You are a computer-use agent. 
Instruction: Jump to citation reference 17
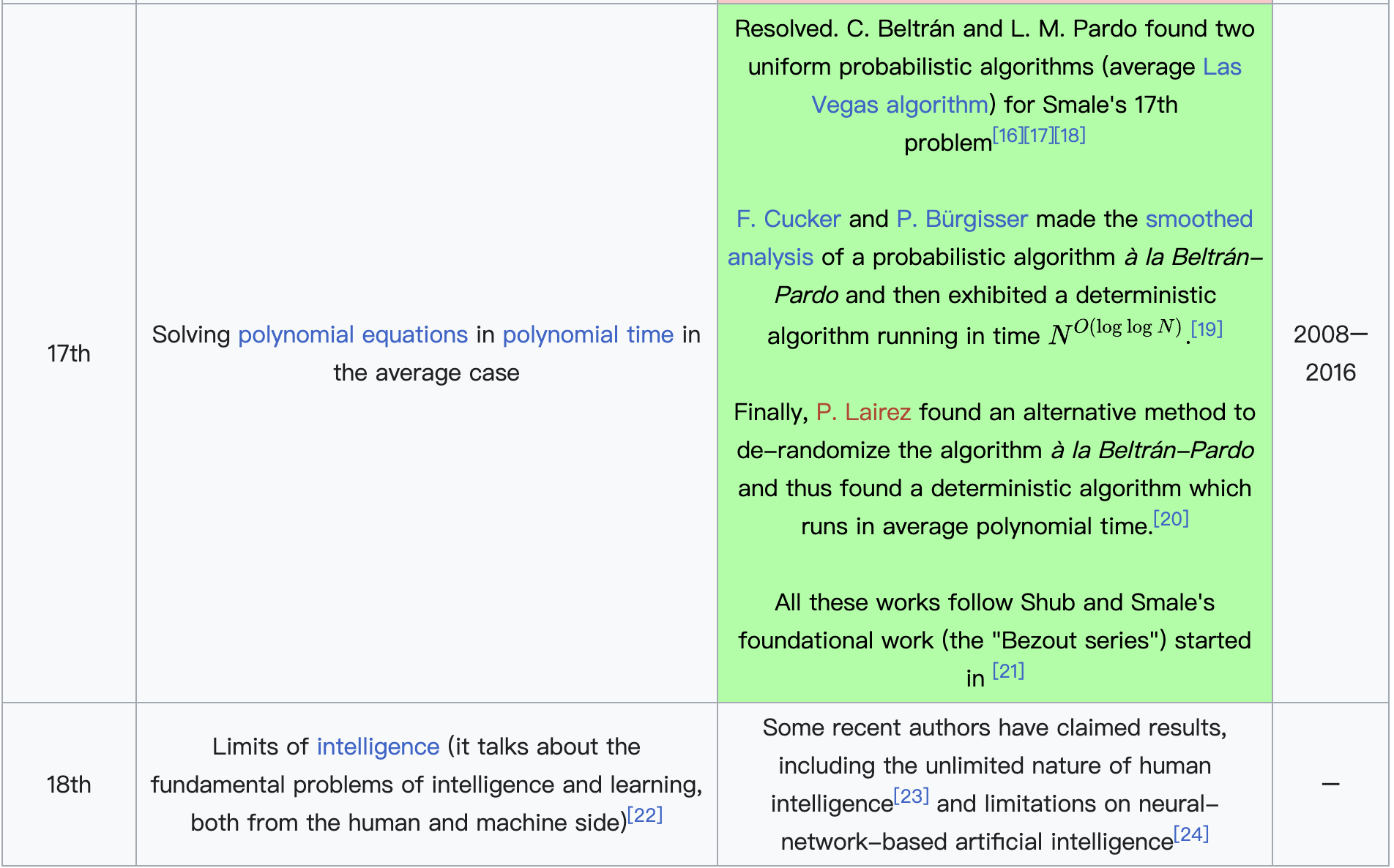(x=1038, y=135)
